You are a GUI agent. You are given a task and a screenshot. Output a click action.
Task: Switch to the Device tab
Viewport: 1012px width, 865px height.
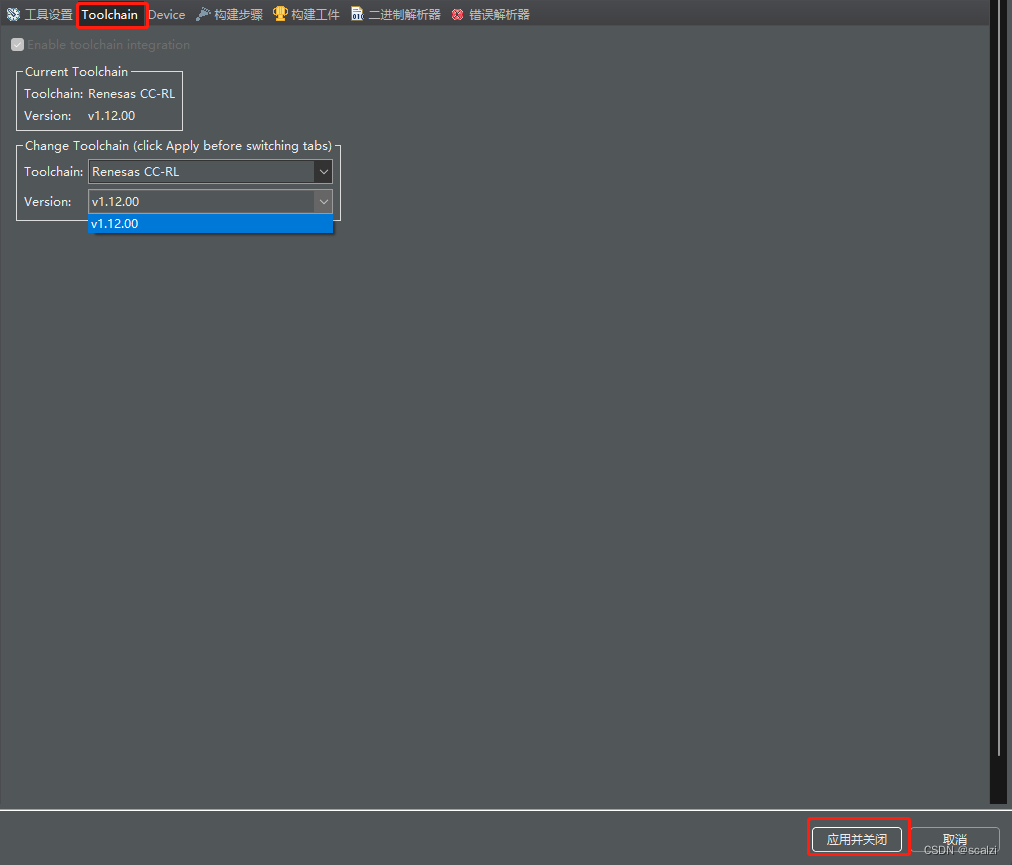(x=166, y=14)
